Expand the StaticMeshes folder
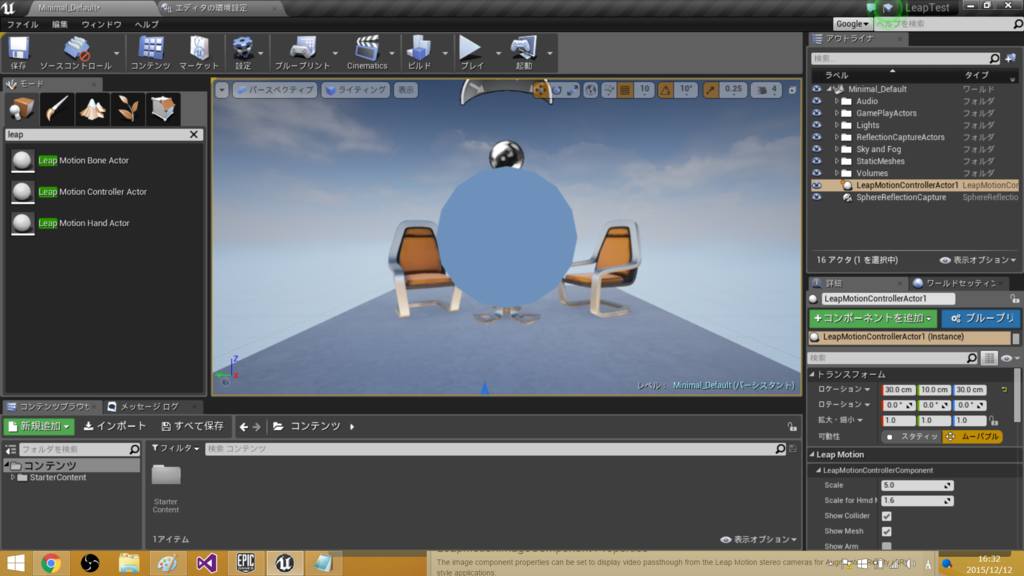Screen dimensions: 1024x576 coord(837,161)
